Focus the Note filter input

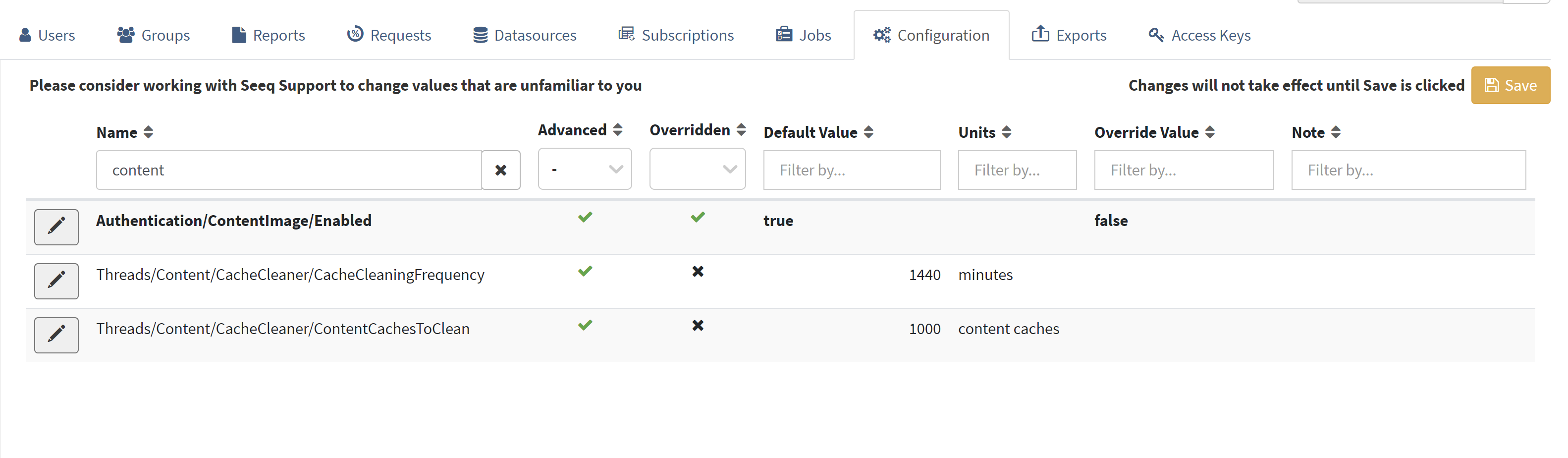click(x=1408, y=170)
